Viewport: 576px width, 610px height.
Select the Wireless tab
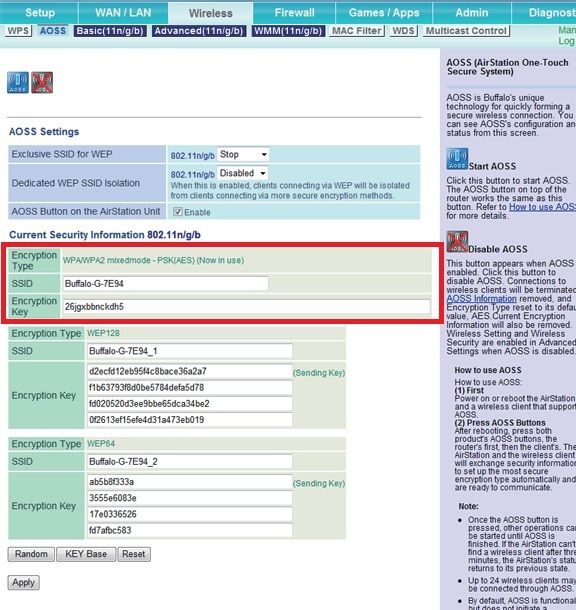pyautogui.click(x=210, y=13)
